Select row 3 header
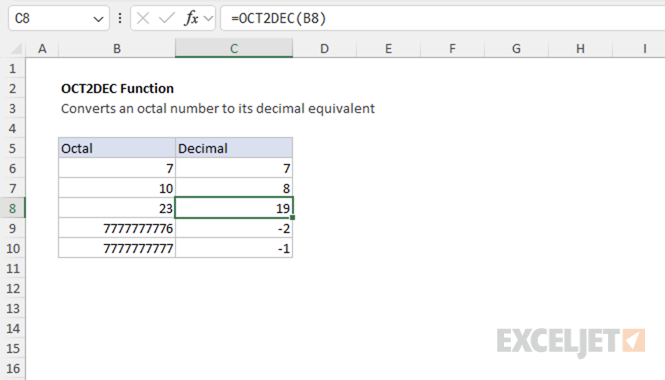The image size is (665, 380). tap(13, 108)
